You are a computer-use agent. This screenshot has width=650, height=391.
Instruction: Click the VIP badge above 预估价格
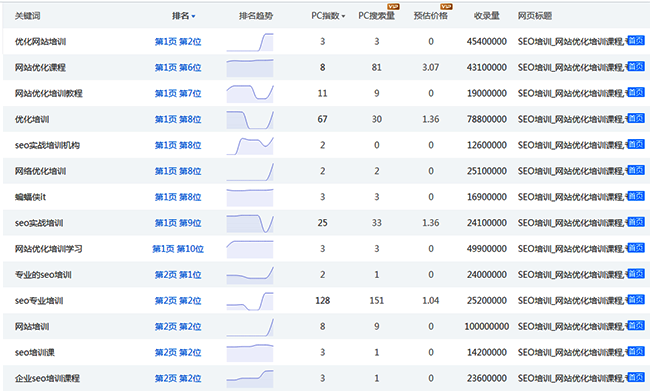[446, 7]
